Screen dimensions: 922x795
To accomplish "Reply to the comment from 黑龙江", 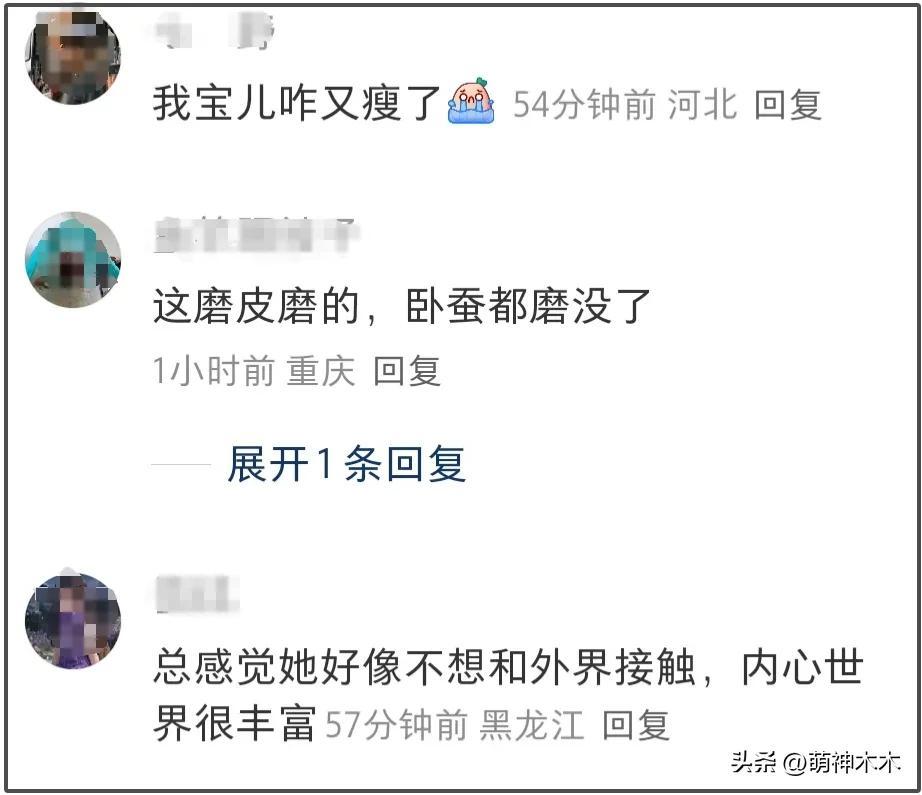I will pyautogui.click(x=636, y=725).
